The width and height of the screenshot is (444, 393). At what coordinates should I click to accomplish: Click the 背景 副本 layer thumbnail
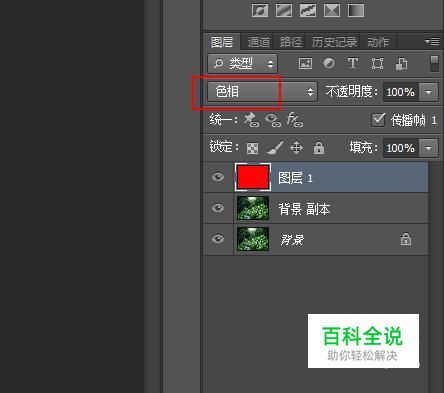pyautogui.click(x=253, y=208)
